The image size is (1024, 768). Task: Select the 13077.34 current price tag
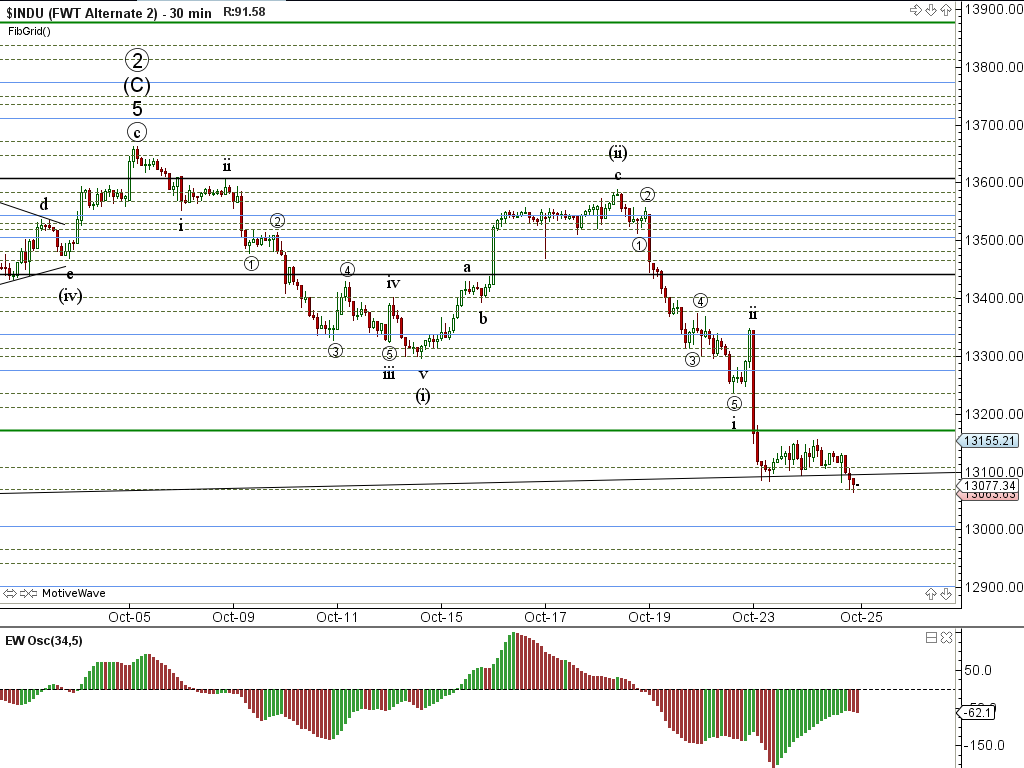pos(989,486)
